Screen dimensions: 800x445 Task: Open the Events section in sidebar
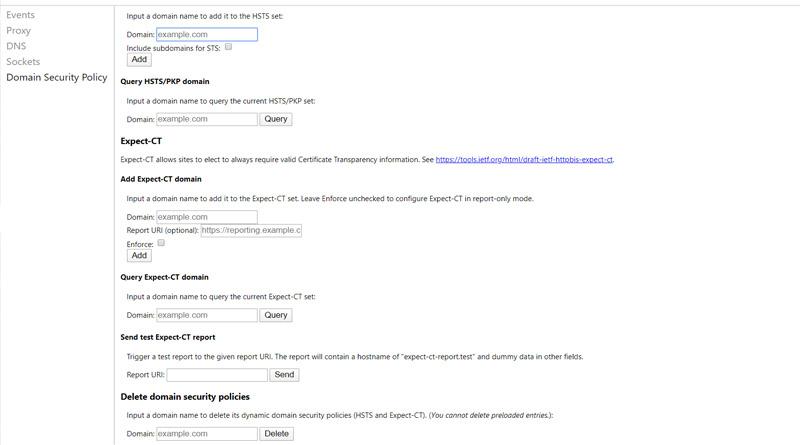pyautogui.click(x=20, y=15)
